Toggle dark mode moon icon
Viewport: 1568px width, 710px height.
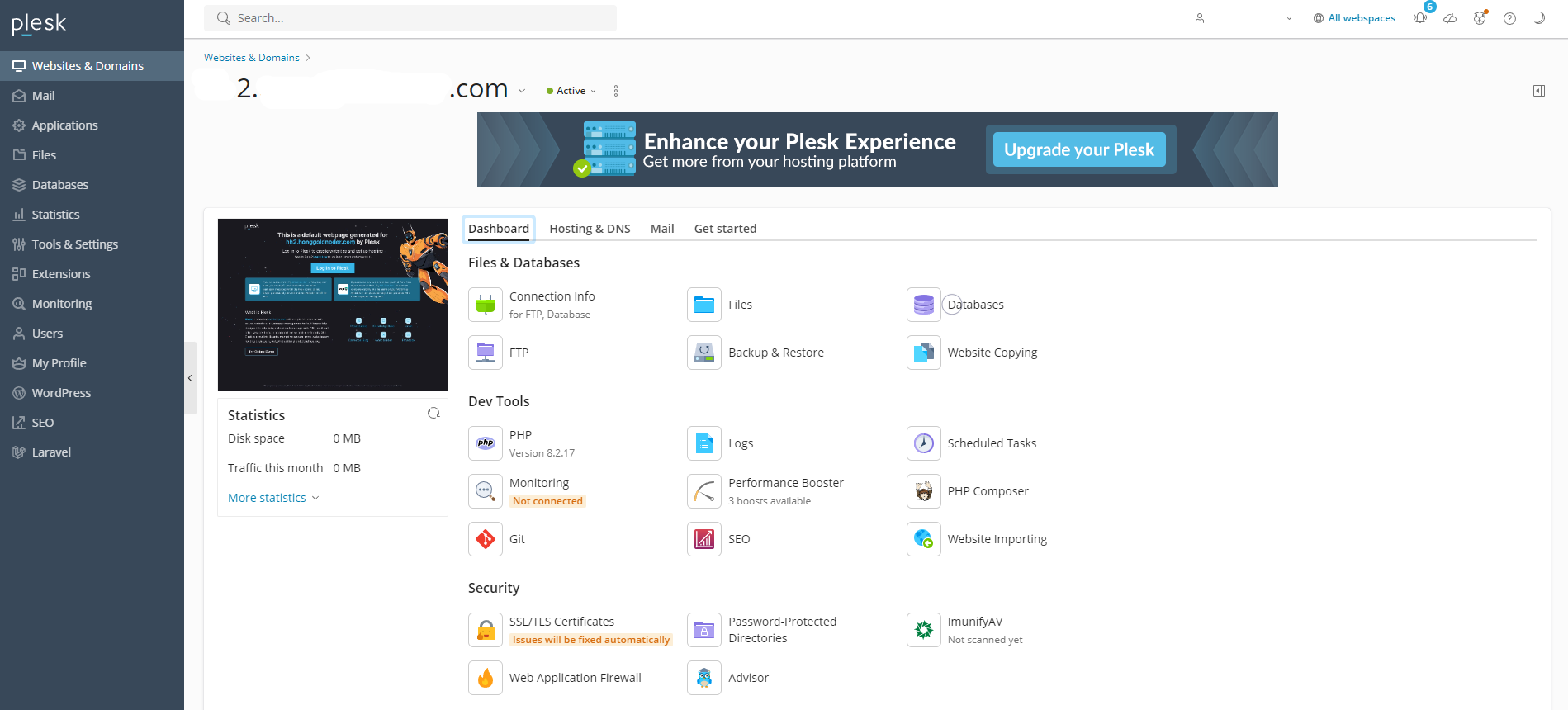point(1539,18)
